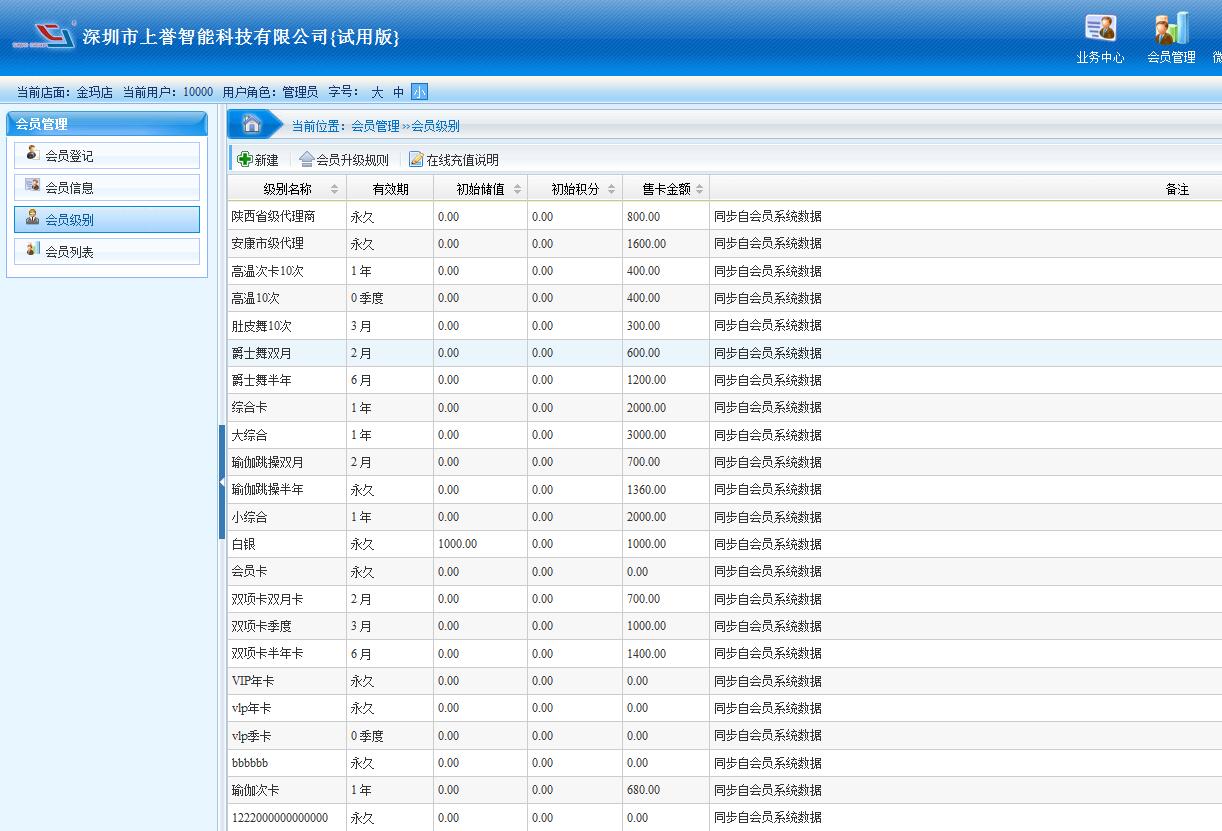Set font size to 中
The height and width of the screenshot is (831, 1222).
coord(398,92)
